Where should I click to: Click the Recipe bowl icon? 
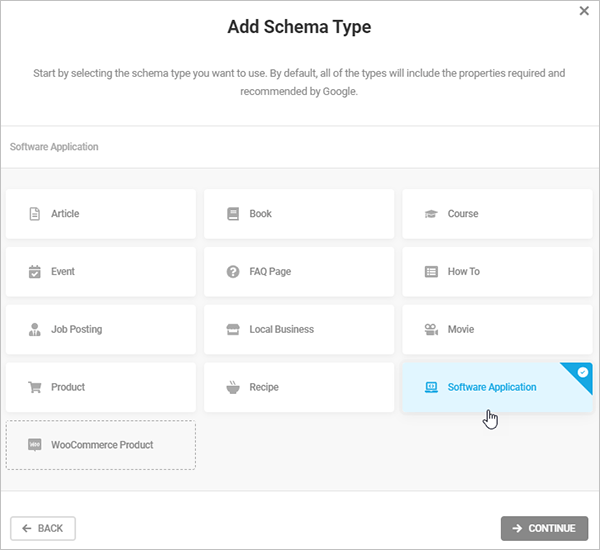tap(233, 387)
